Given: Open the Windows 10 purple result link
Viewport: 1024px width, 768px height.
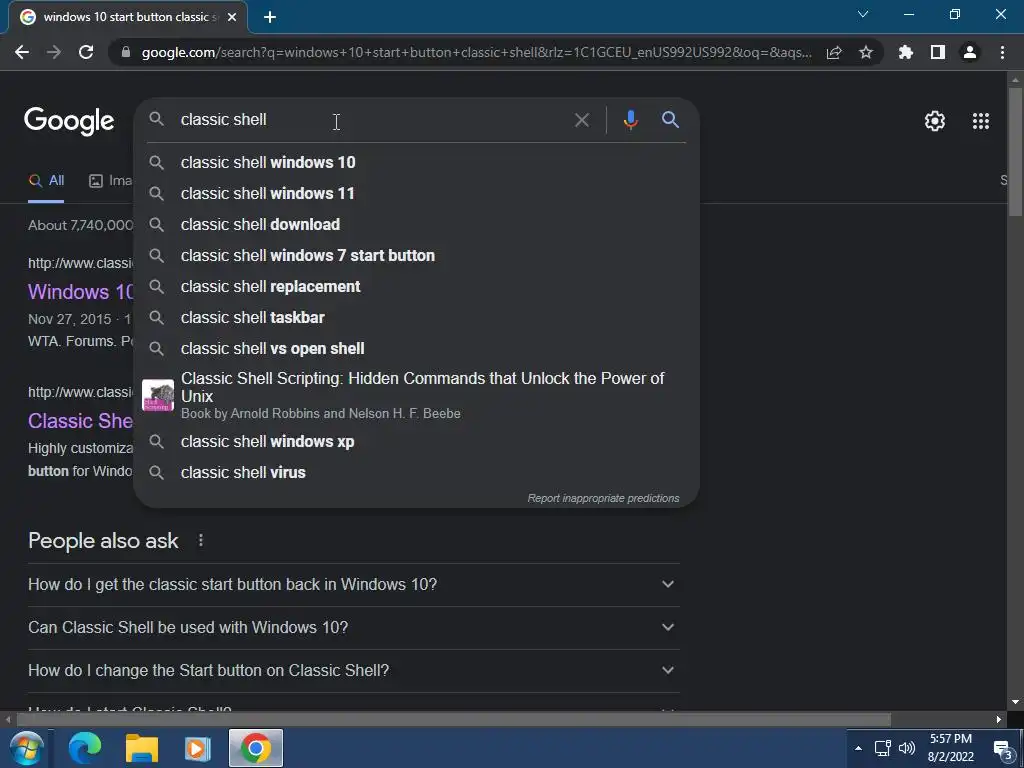Looking at the screenshot, I should [81, 292].
